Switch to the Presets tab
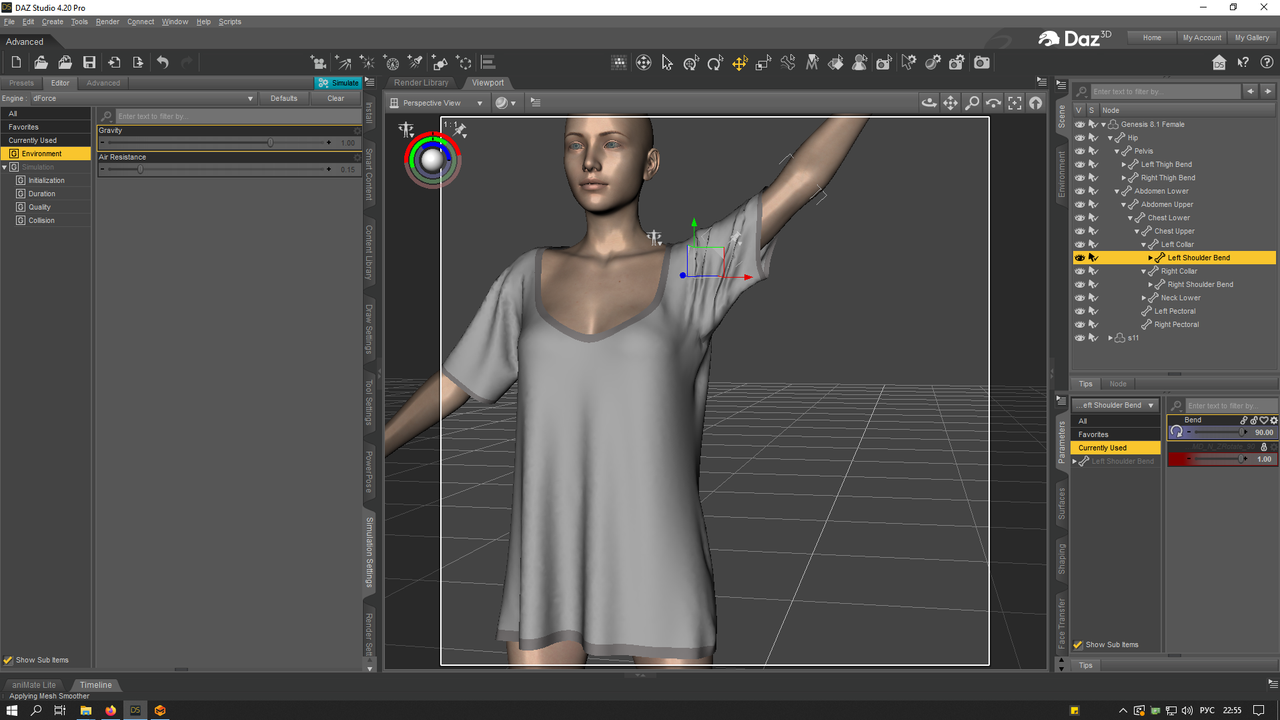Image resolution: width=1280 pixels, height=720 pixels. [21, 83]
